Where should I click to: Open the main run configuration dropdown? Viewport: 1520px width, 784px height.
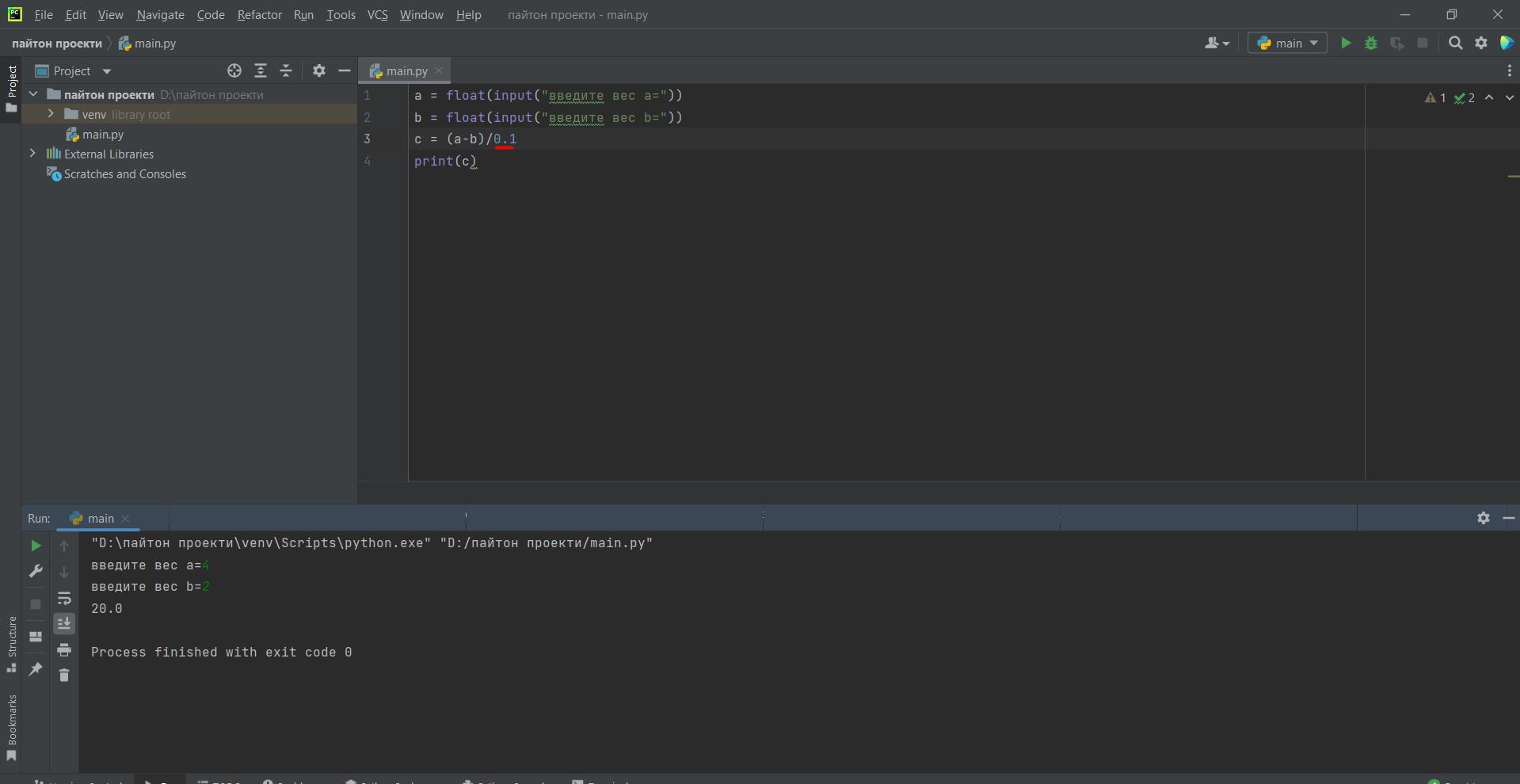click(x=1287, y=44)
